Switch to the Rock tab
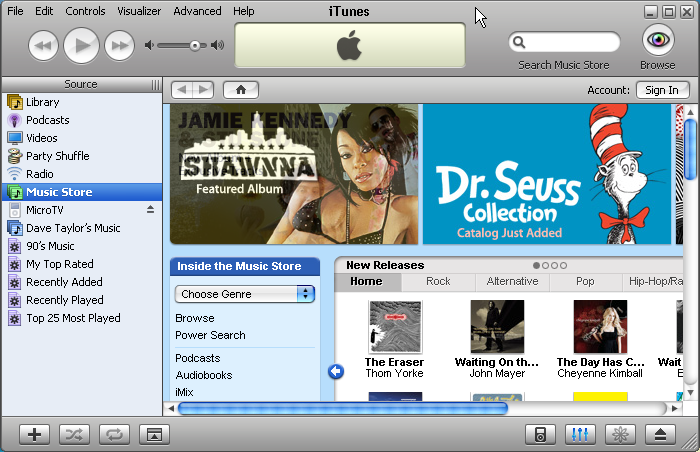Viewport: 700px width, 452px height. (x=438, y=281)
